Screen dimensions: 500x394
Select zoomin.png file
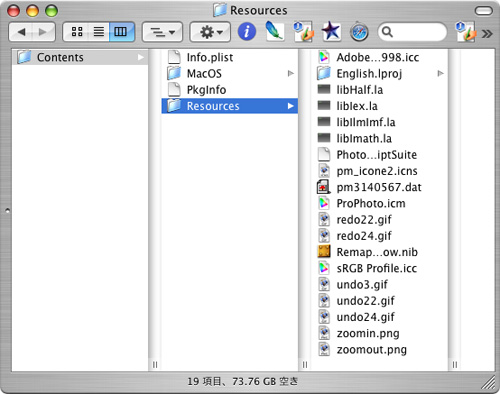(x=380, y=333)
